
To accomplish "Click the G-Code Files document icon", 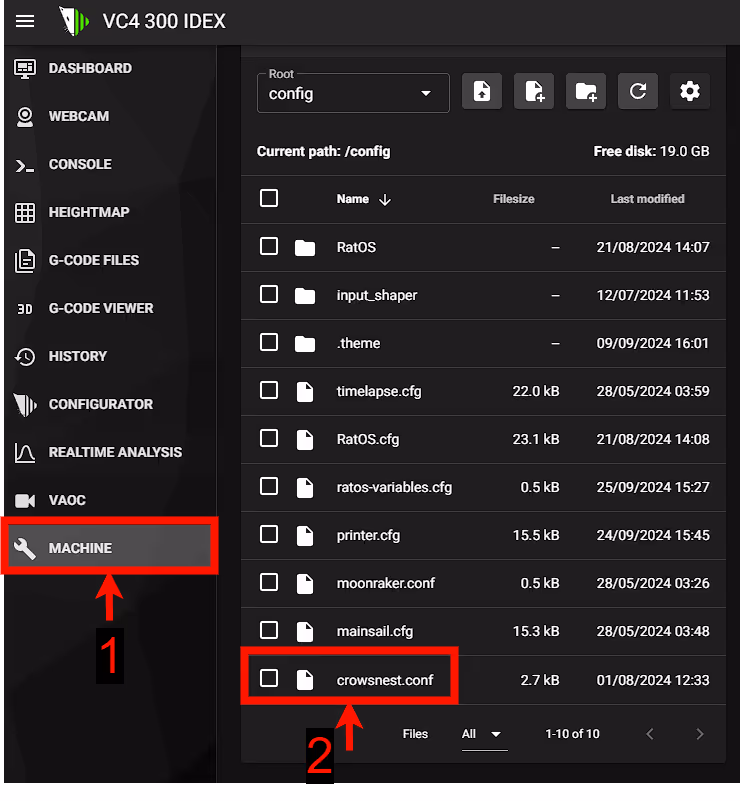I will 25,261.
